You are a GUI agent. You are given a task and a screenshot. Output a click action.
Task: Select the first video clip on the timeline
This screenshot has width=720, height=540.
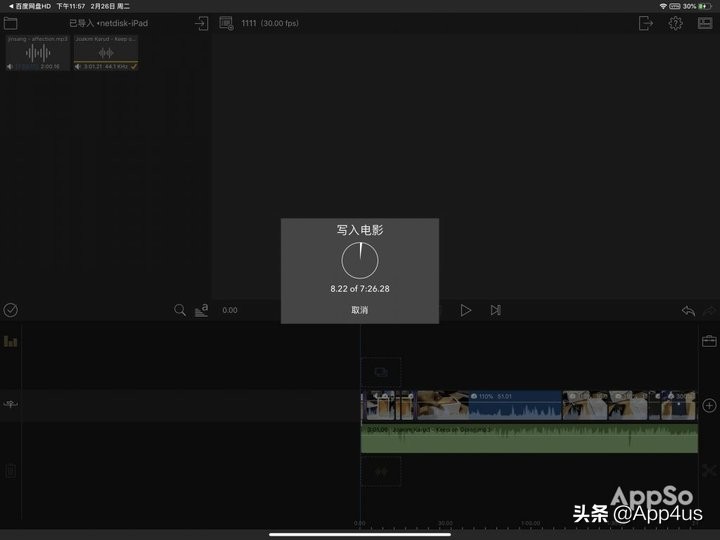pos(381,405)
